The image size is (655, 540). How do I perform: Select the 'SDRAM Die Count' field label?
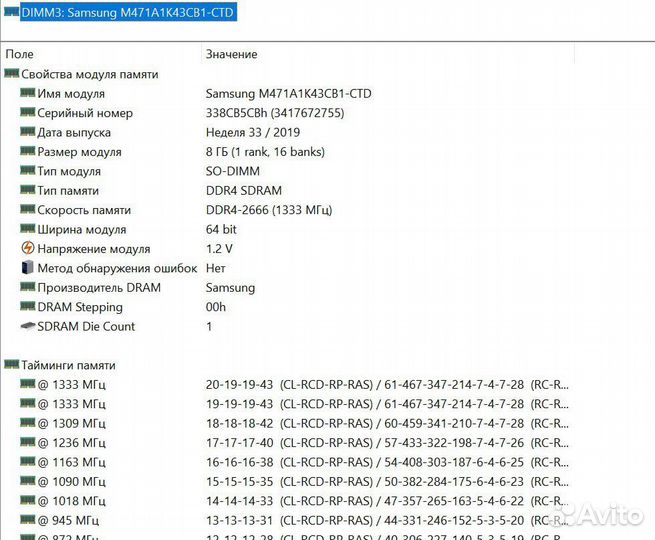(x=86, y=327)
